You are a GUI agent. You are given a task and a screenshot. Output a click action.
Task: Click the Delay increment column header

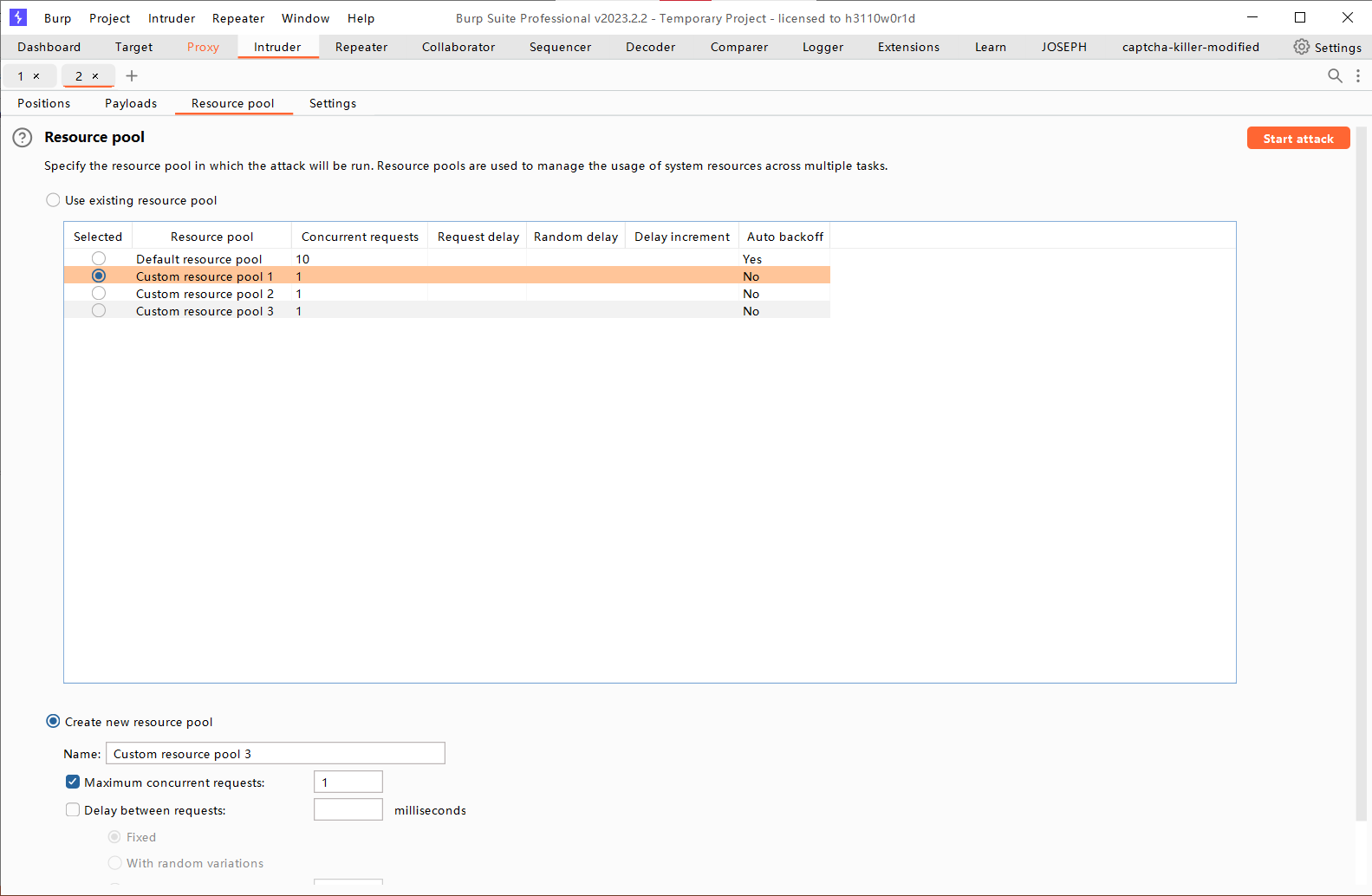(x=682, y=237)
